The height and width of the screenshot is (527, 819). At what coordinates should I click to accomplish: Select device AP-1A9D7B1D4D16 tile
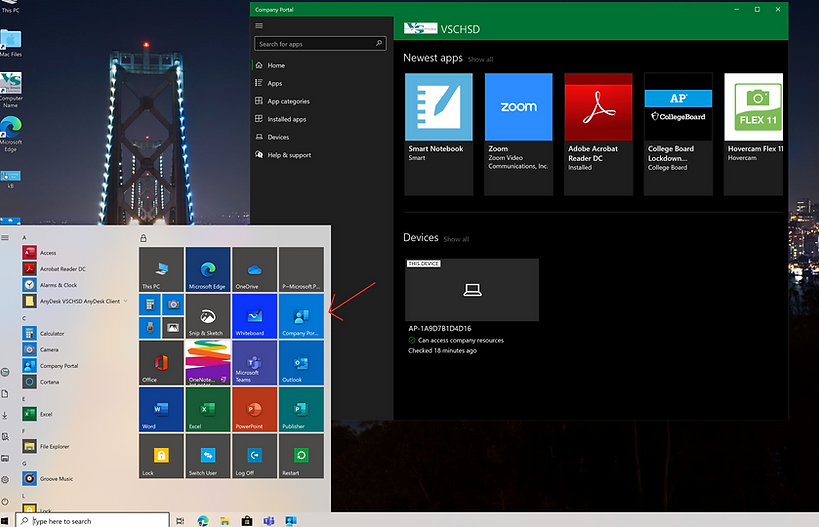coord(472,290)
